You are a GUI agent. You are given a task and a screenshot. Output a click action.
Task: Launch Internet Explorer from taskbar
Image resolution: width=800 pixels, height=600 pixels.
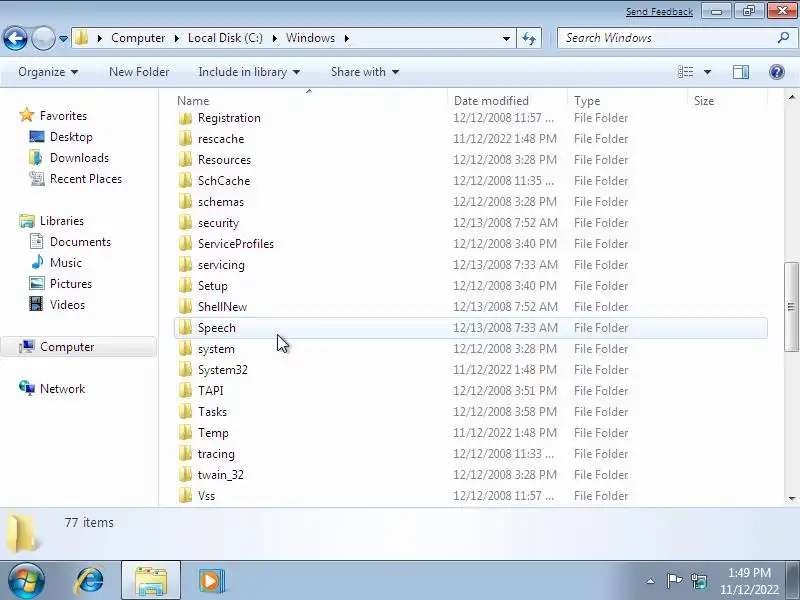pos(90,581)
